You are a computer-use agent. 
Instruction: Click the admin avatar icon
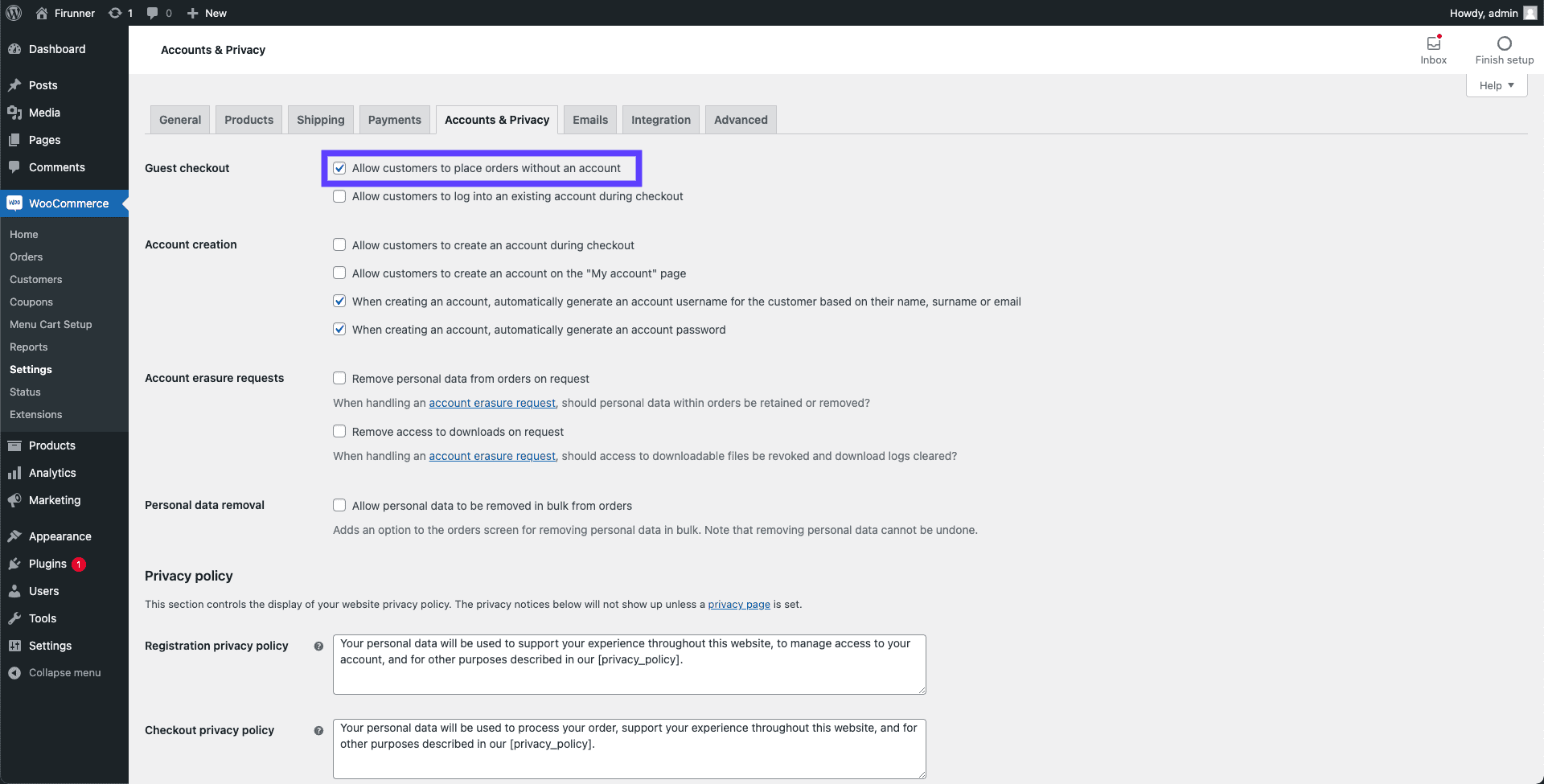pos(1530,13)
